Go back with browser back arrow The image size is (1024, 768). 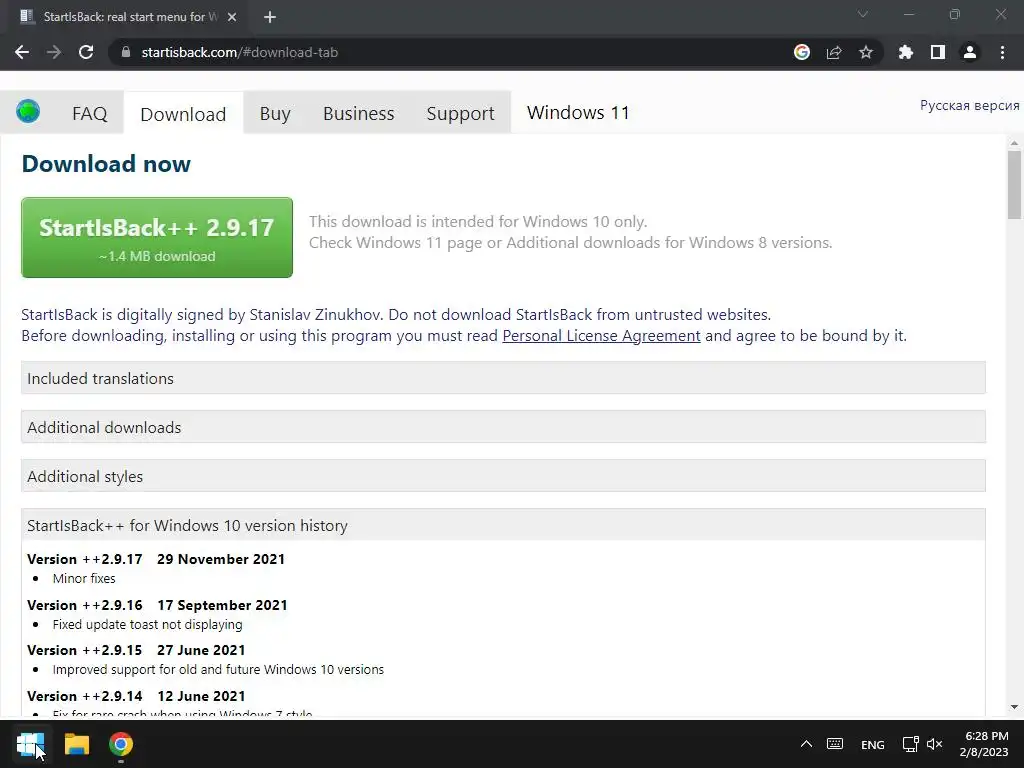(22, 52)
